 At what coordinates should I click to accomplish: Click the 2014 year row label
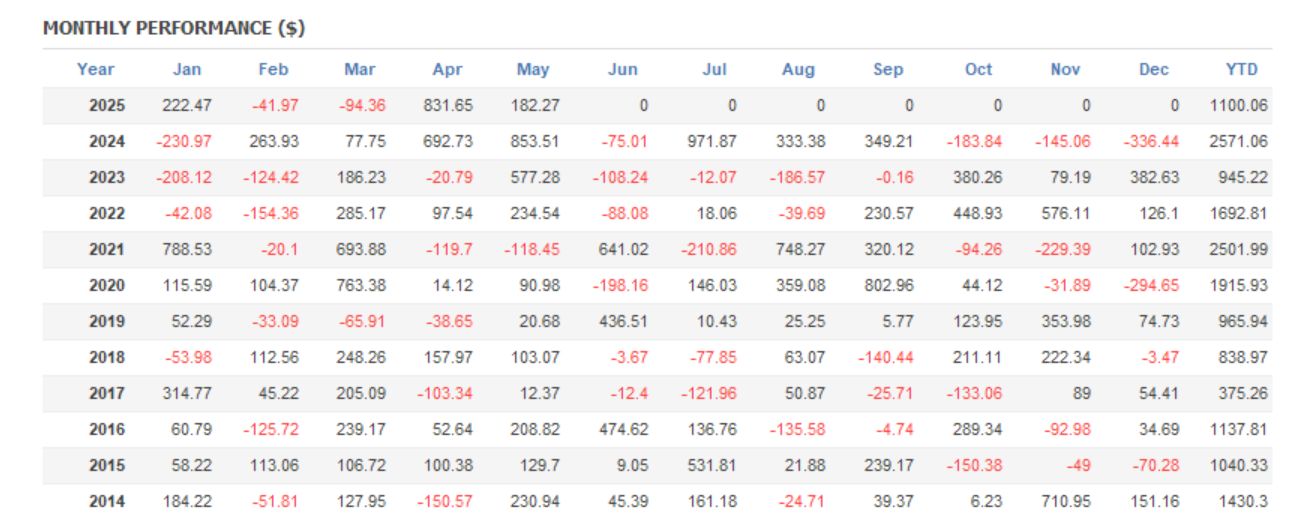click(107, 501)
